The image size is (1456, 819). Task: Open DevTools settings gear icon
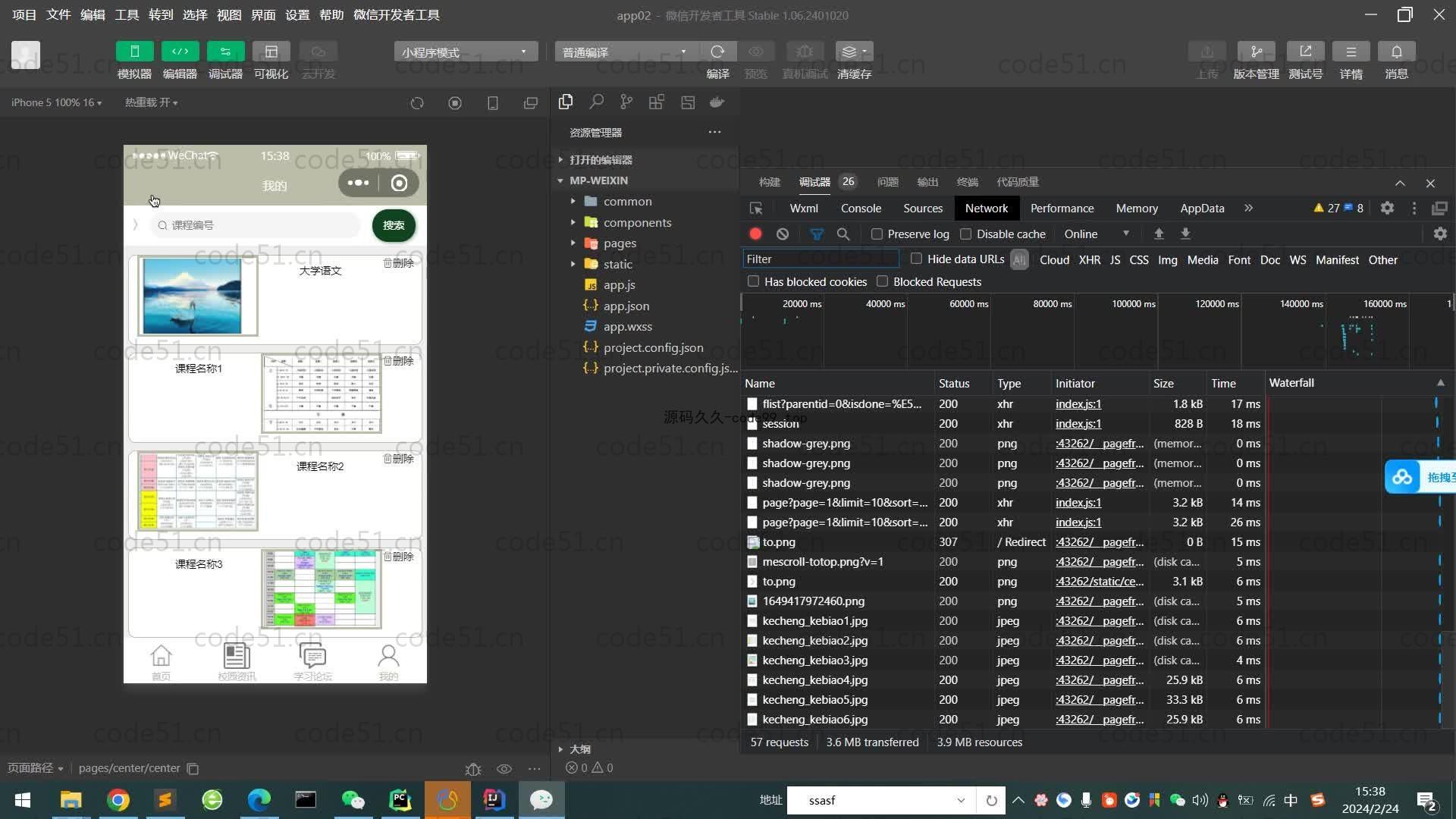pyautogui.click(x=1387, y=208)
